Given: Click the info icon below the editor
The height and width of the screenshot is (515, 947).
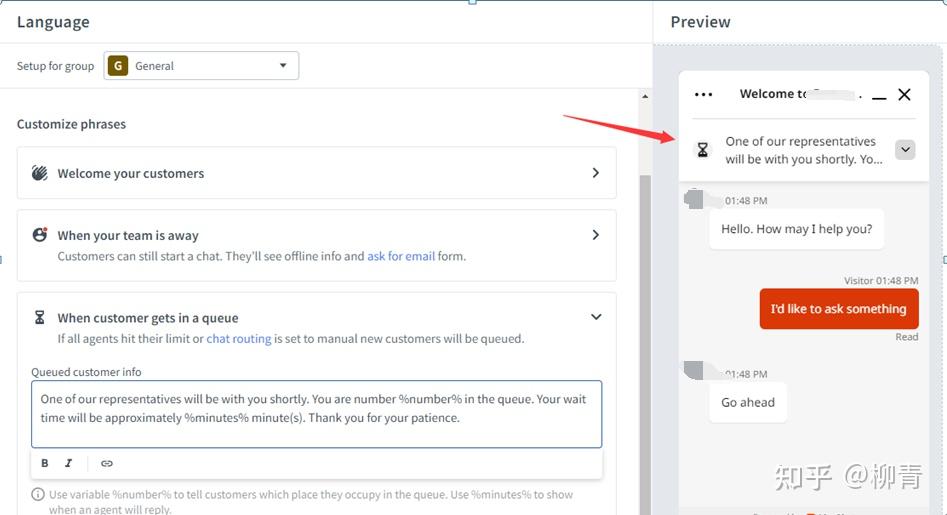Looking at the screenshot, I should [37, 494].
